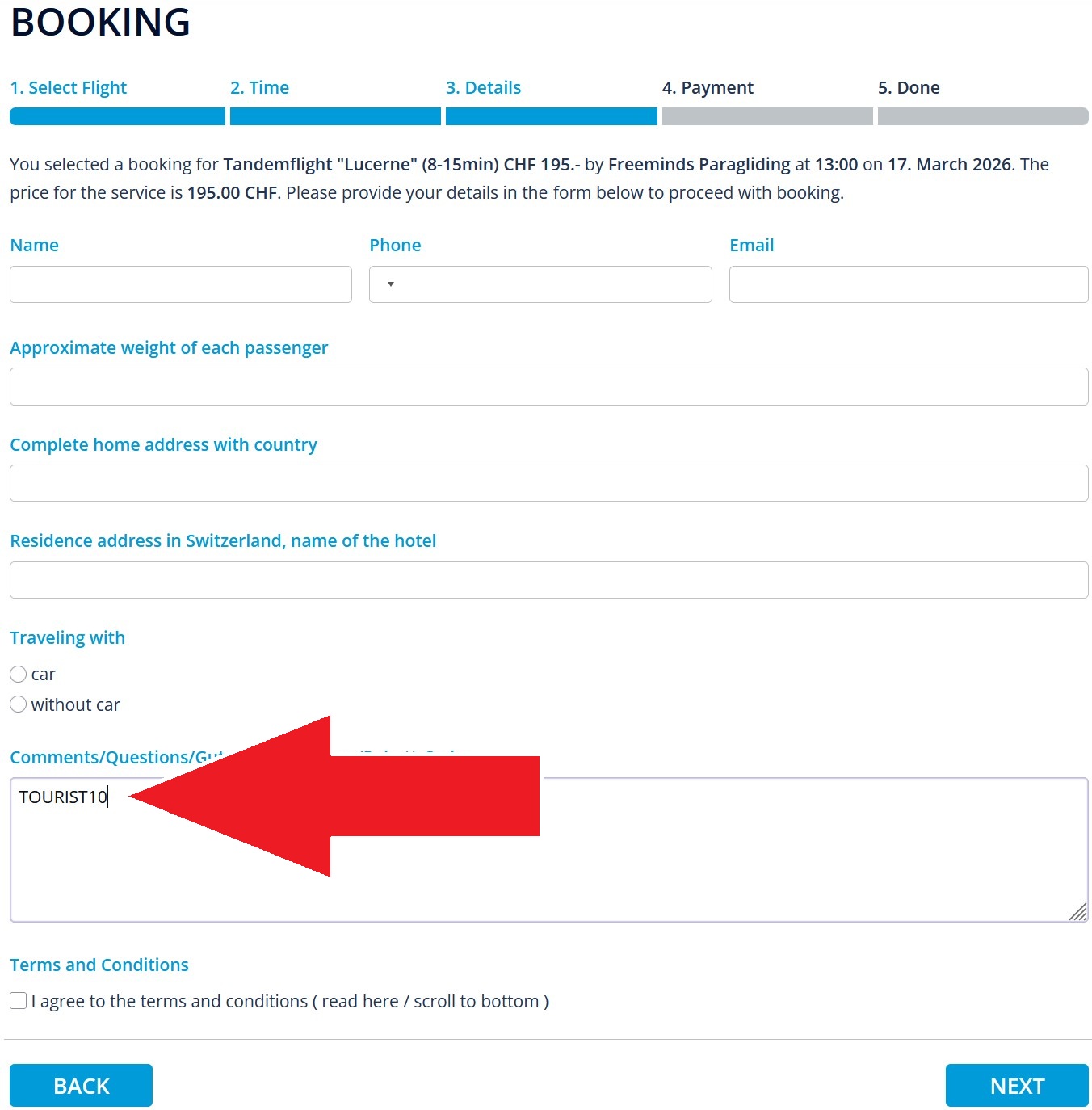Click the "scroll to bottom" terms link
Viewport: 1092px width, 1110px height.
[476, 1002]
